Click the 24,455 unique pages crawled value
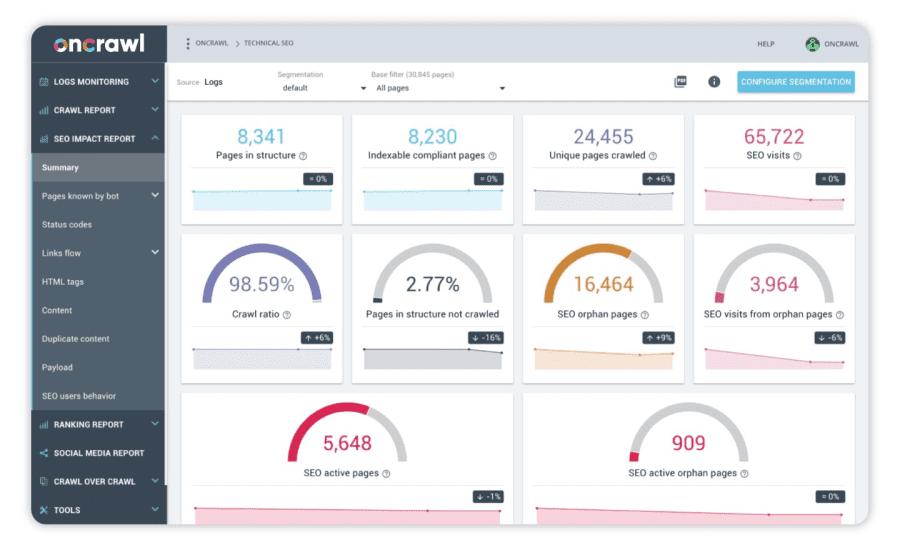 tap(603, 137)
